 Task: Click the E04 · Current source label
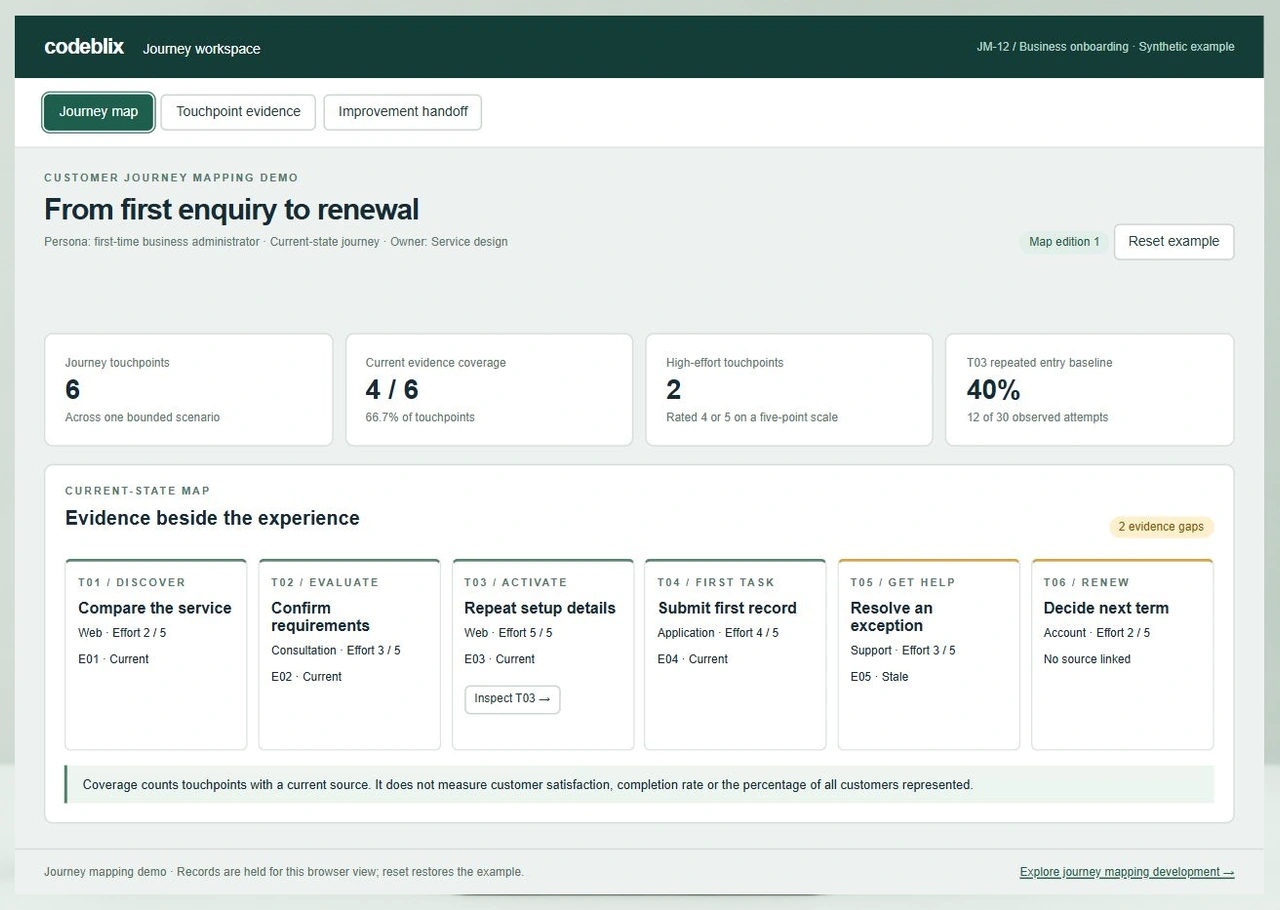[x=693, y=660]
